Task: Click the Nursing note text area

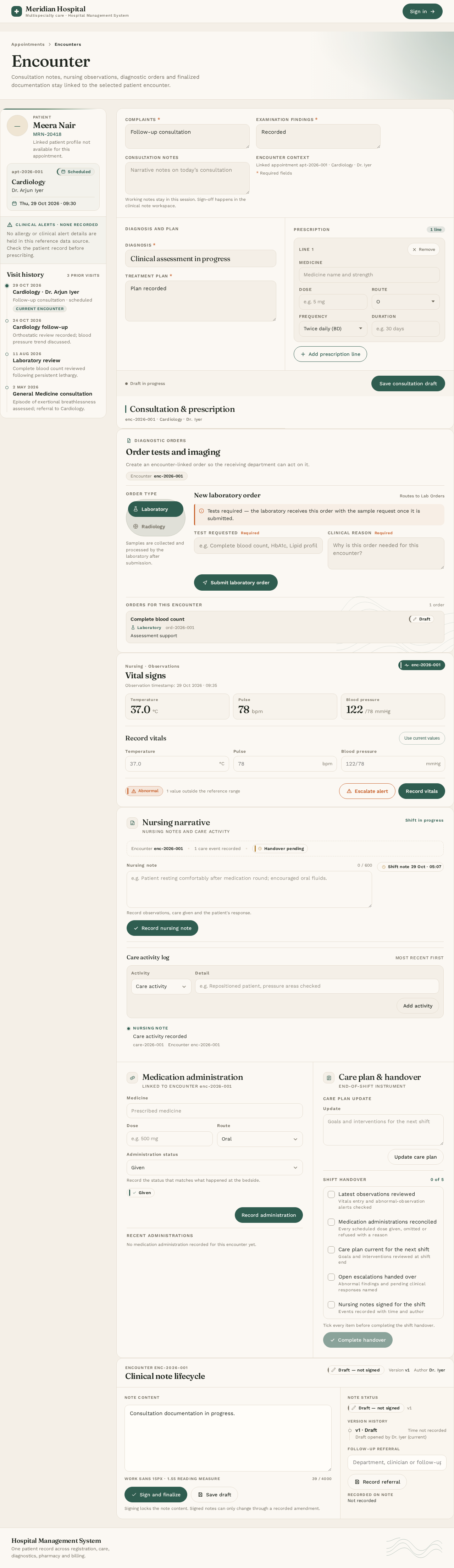Action: coord(249,889)
